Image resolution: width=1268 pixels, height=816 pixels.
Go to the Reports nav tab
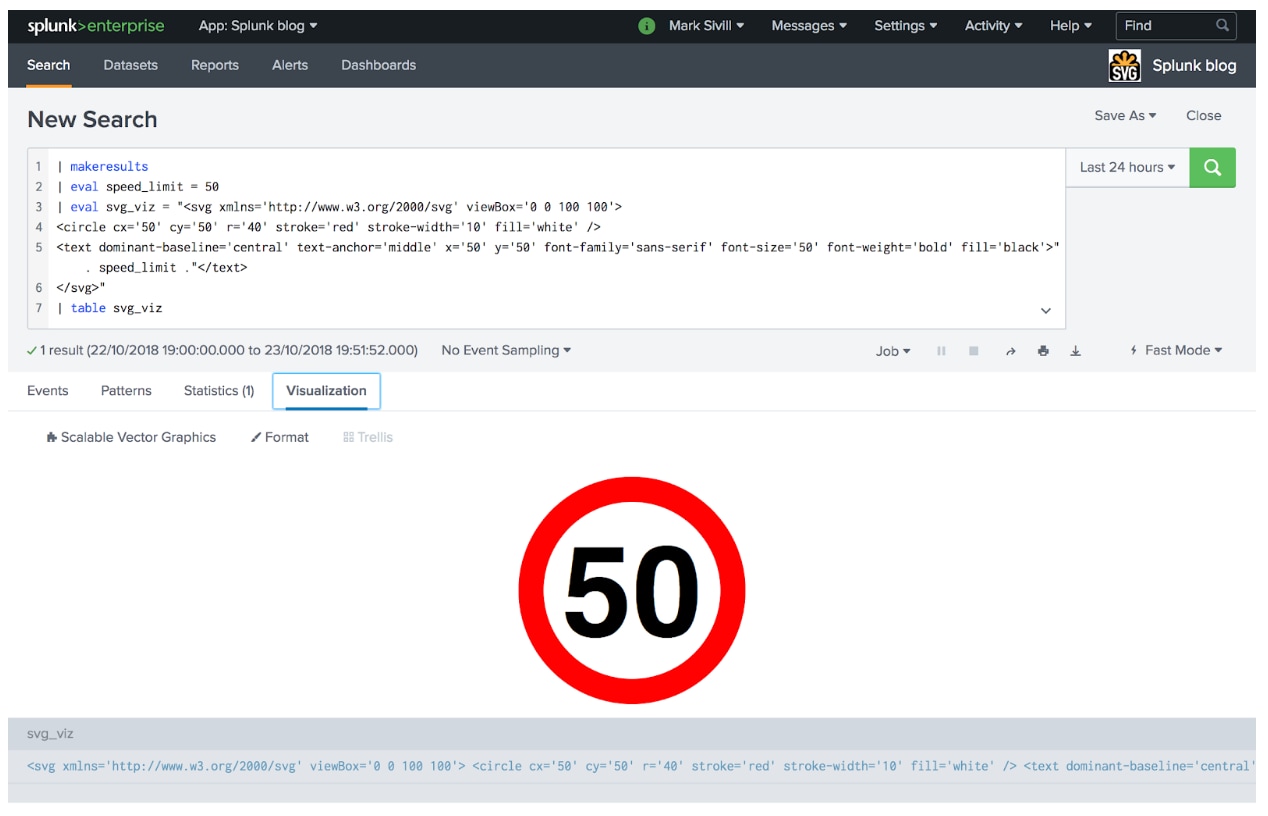(215, 65)
